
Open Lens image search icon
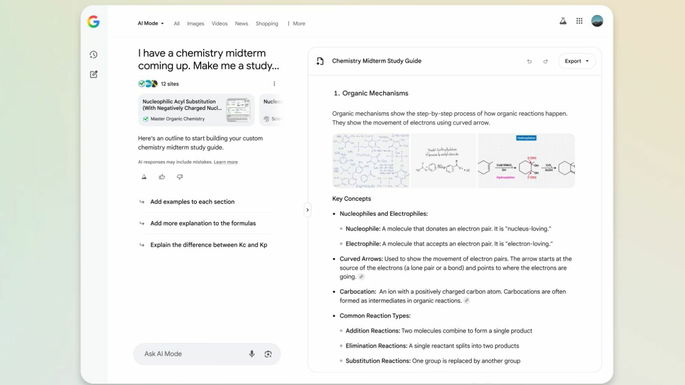point(268,354)
